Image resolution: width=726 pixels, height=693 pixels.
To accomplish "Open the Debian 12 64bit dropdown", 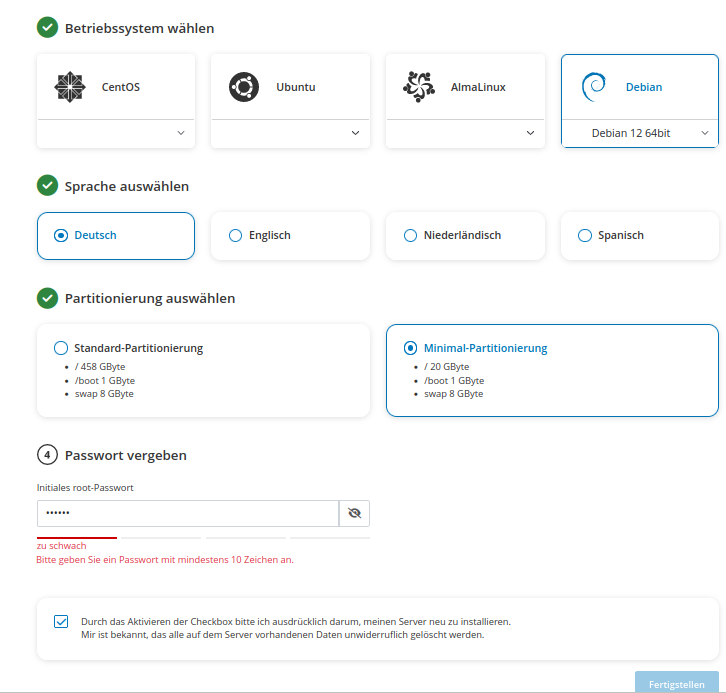I will (x=640, y=133).
